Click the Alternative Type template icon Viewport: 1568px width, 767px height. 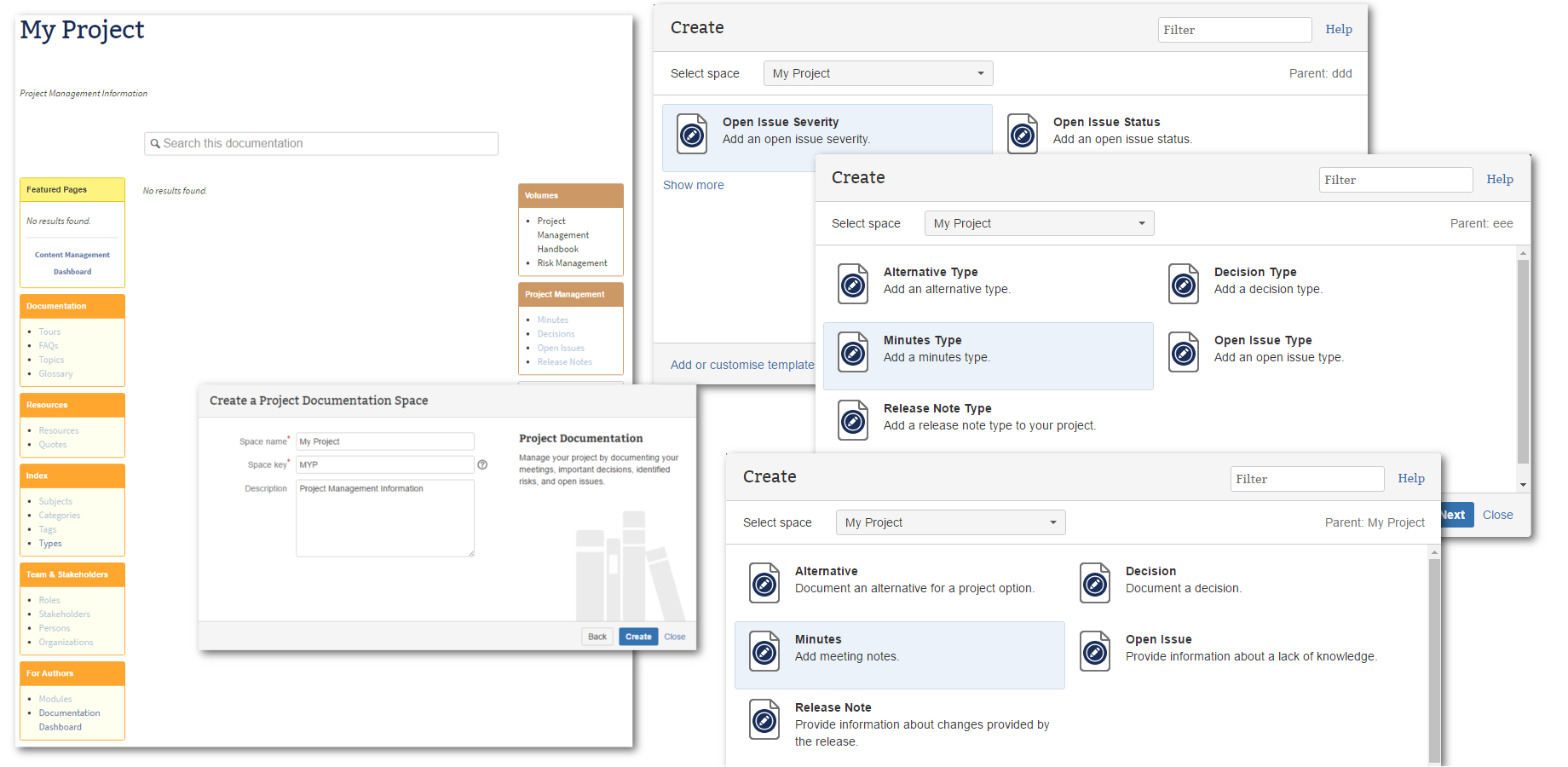coord(853,284)
